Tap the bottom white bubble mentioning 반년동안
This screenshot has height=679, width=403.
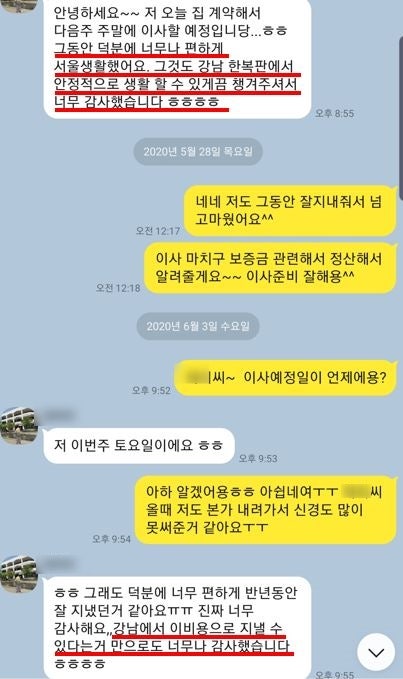[x=177, y=628]
